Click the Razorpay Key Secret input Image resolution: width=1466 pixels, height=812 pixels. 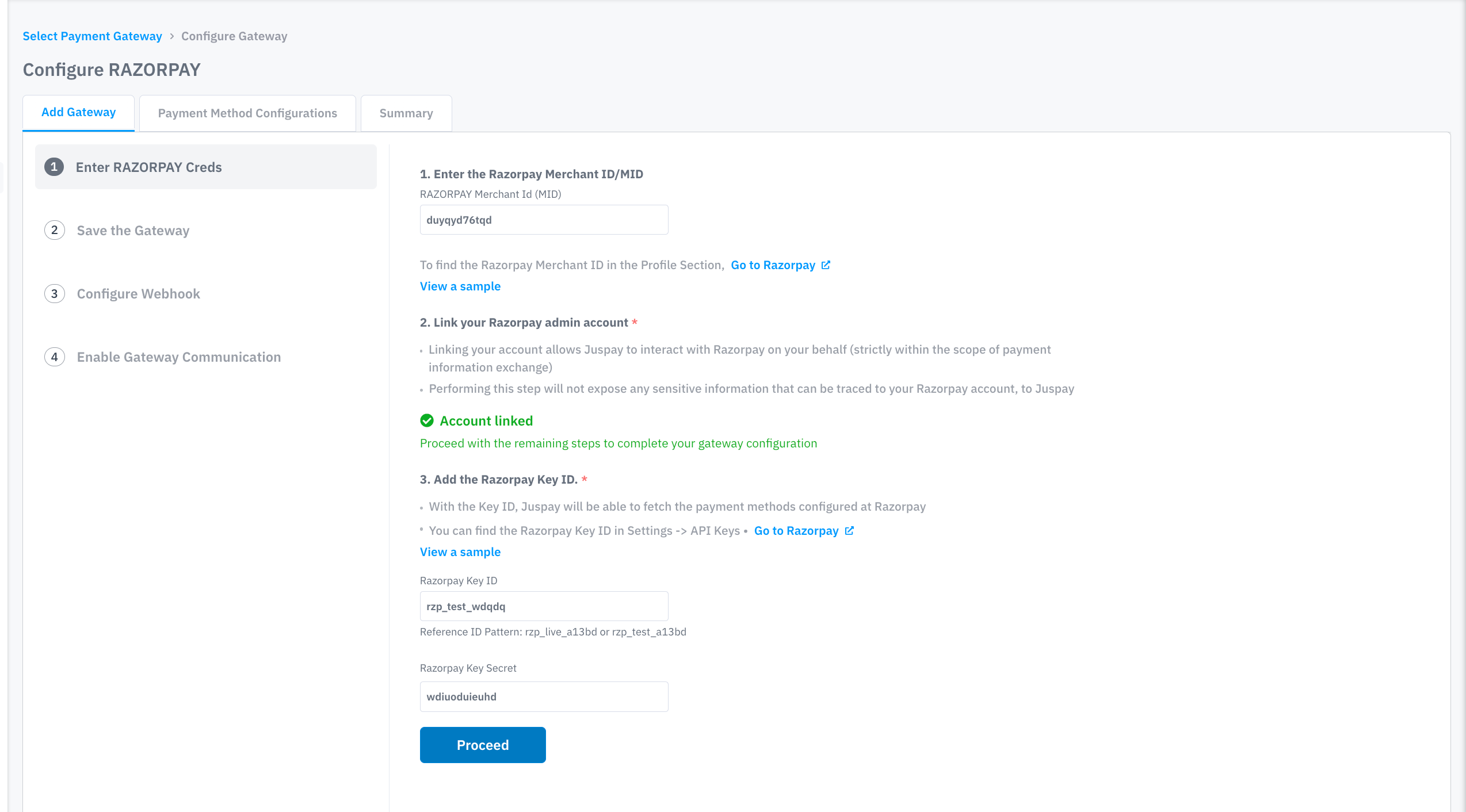(544, 696)
